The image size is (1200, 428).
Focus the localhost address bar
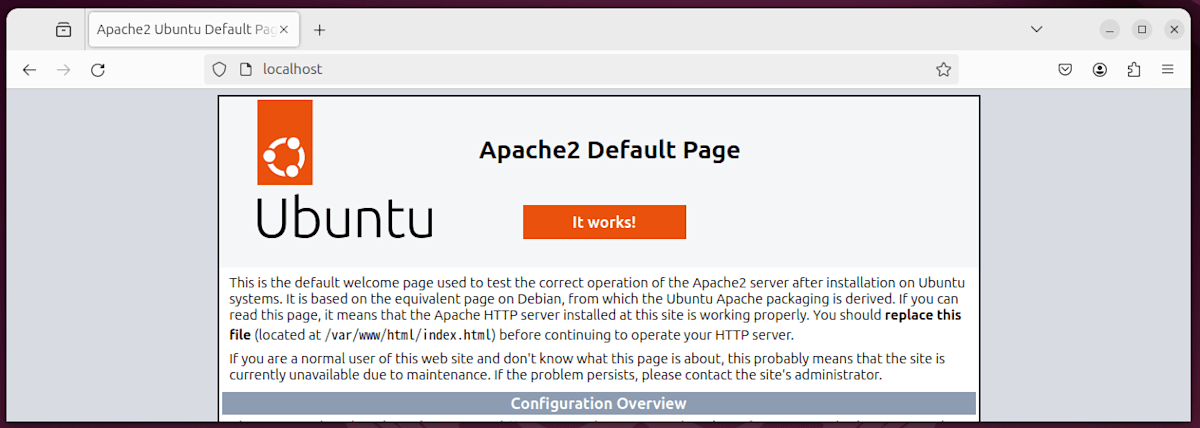[x=581, y=69]
